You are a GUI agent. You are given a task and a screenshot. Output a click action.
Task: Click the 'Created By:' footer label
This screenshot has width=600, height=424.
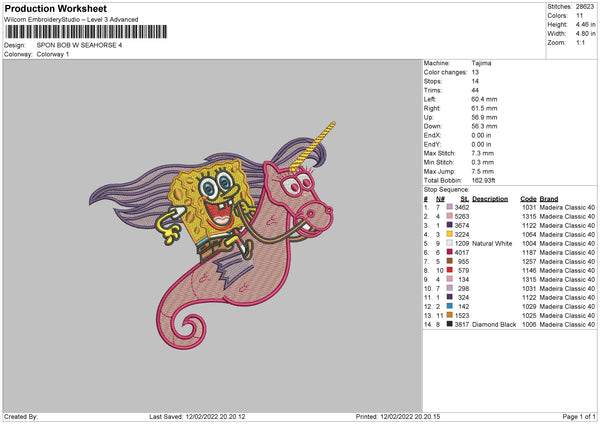tap(21, 416)
